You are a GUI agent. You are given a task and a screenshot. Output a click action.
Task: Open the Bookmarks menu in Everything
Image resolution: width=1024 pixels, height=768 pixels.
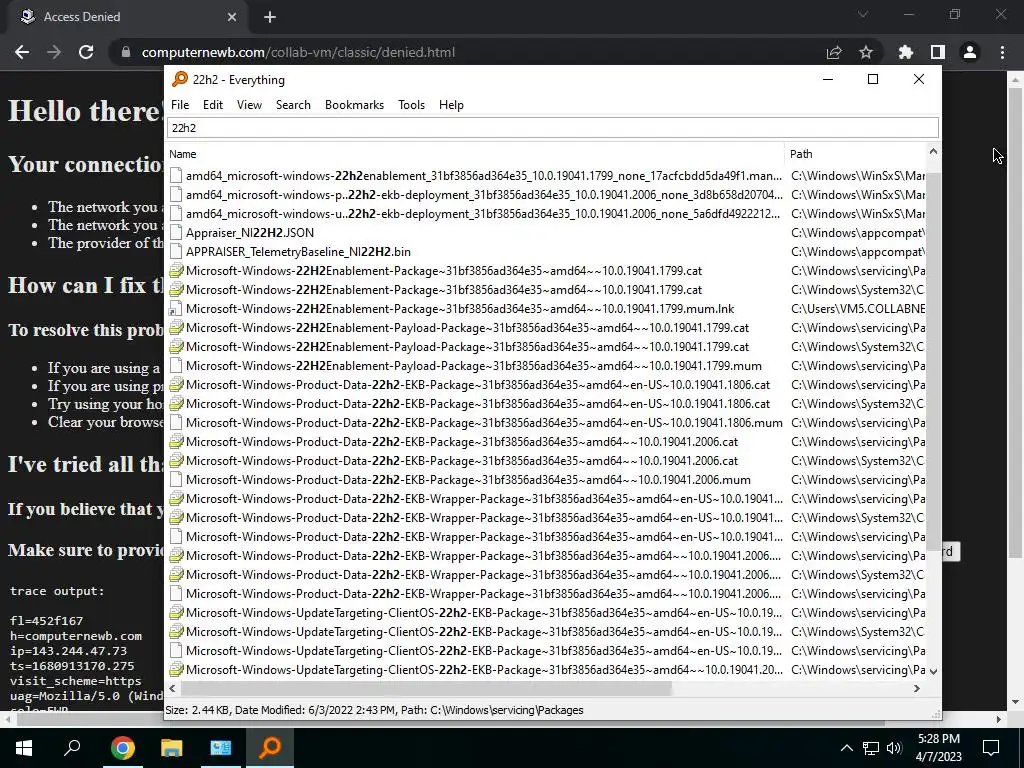coord(354,104)
